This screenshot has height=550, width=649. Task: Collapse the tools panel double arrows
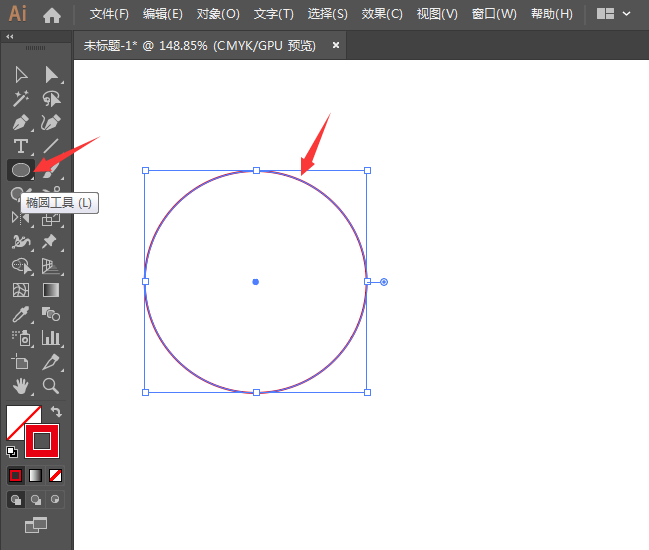(10, 36)
